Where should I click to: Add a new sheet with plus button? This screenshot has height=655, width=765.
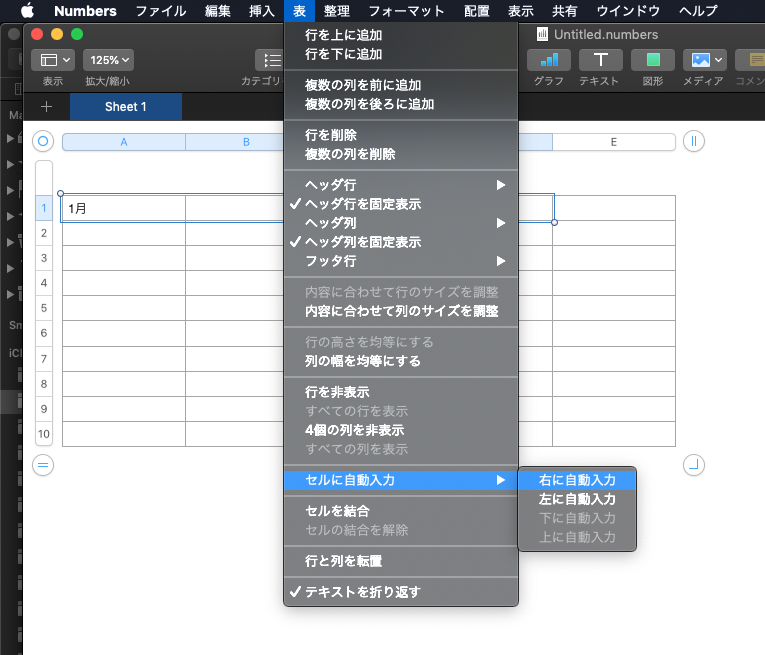46,106
